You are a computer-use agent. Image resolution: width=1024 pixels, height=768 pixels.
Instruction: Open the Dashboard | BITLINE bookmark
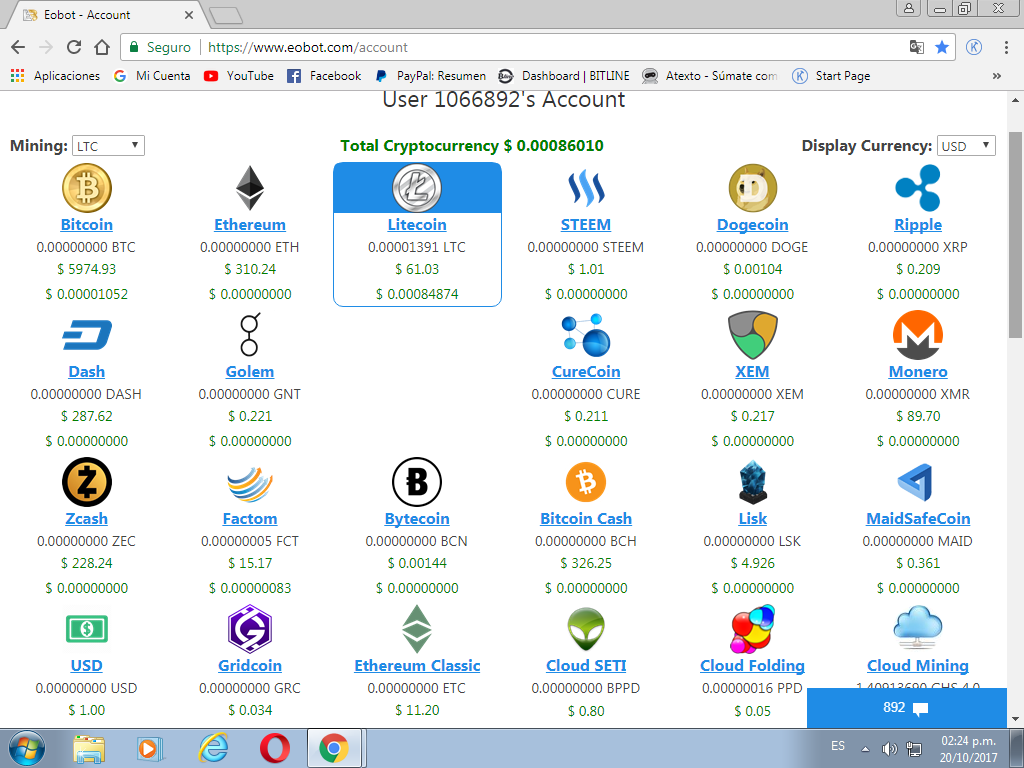click(564, 76)
